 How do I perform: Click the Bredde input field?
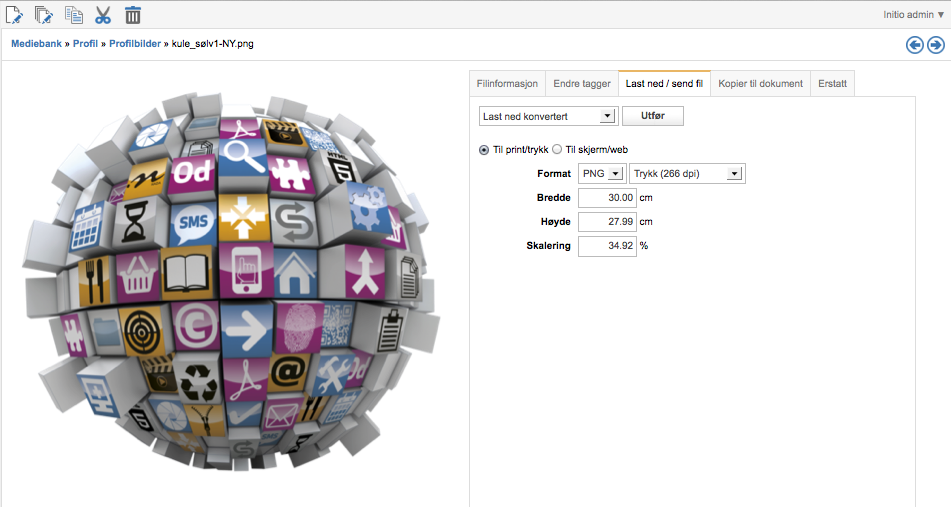(x=607, y=198)
